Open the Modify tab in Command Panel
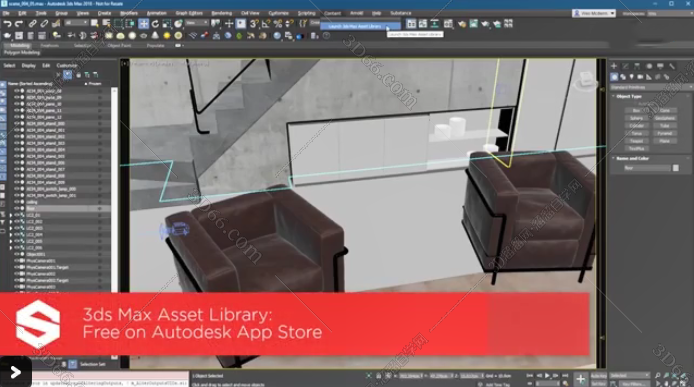This screenshot has width=694, height=387. (625, 66)
